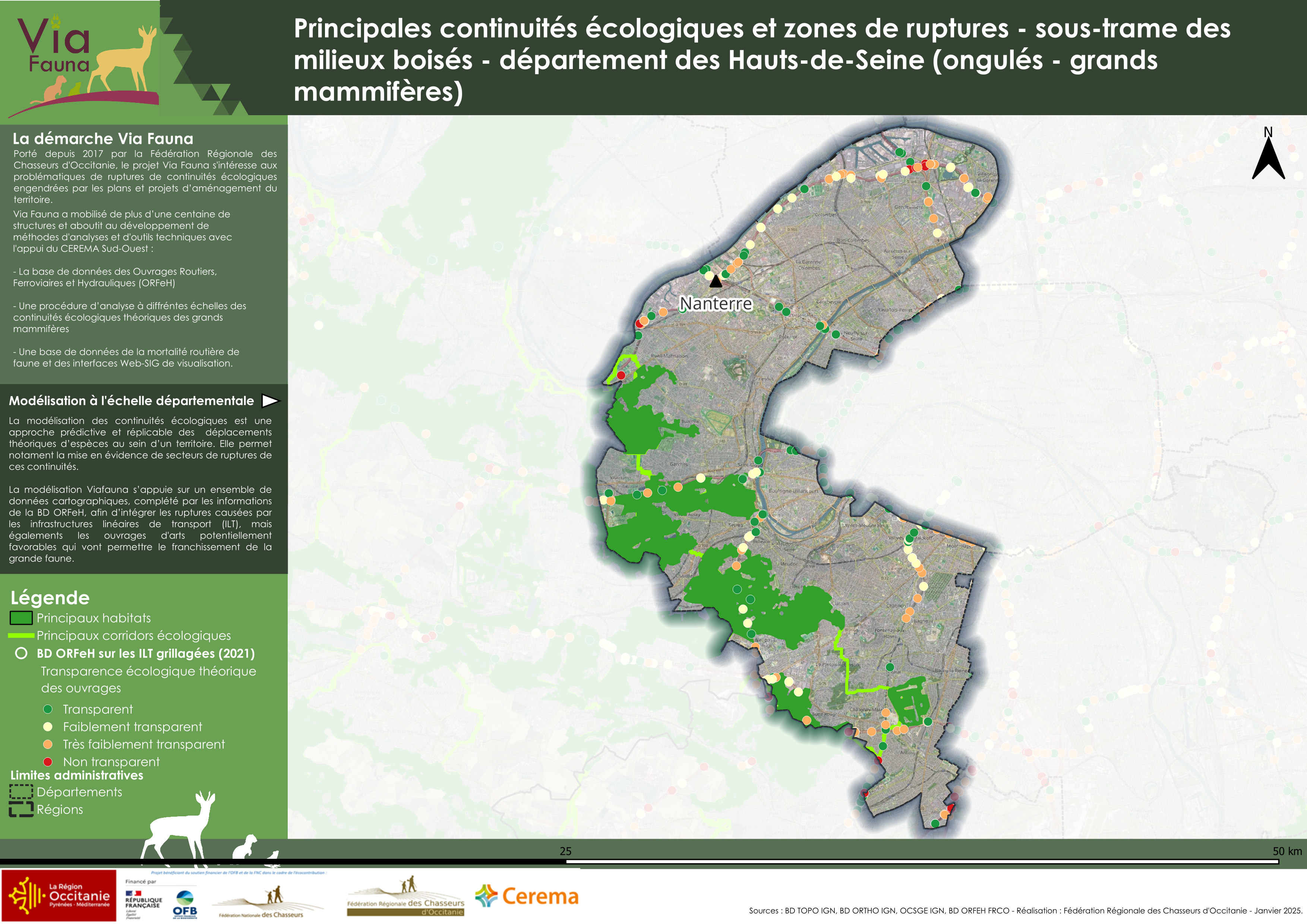The width and height of the screenshot is (1307, 924).
Task: Click the white circle beside BD ORFeH legend
Action: coord(21,653)
